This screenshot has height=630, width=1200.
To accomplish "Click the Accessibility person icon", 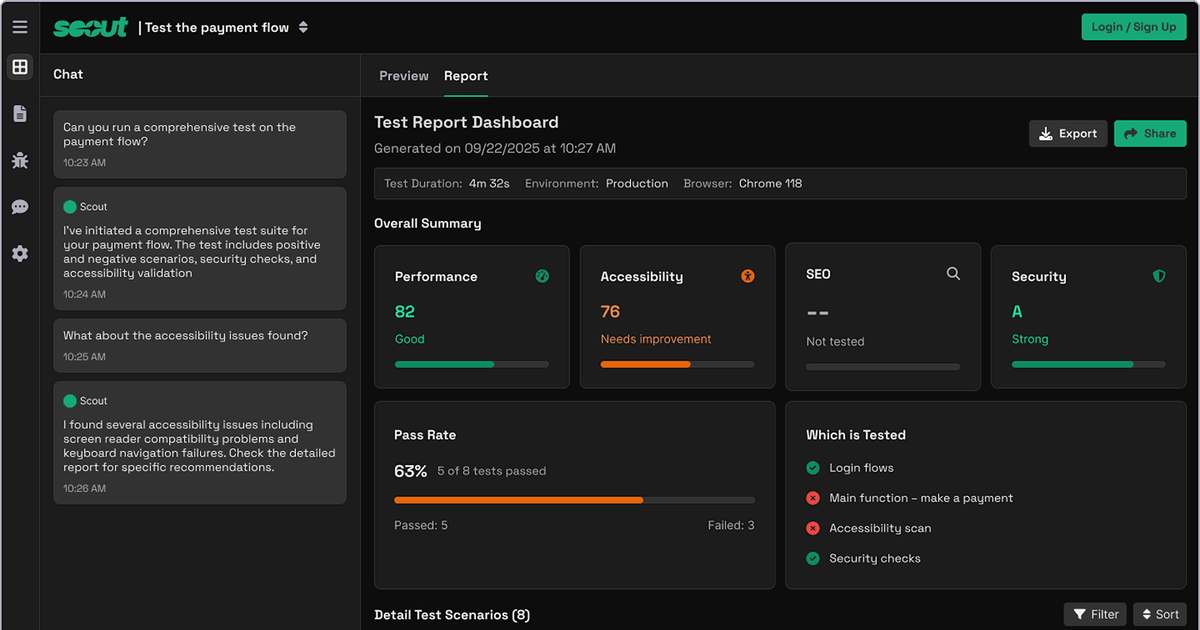I will [x=748, y=276].
